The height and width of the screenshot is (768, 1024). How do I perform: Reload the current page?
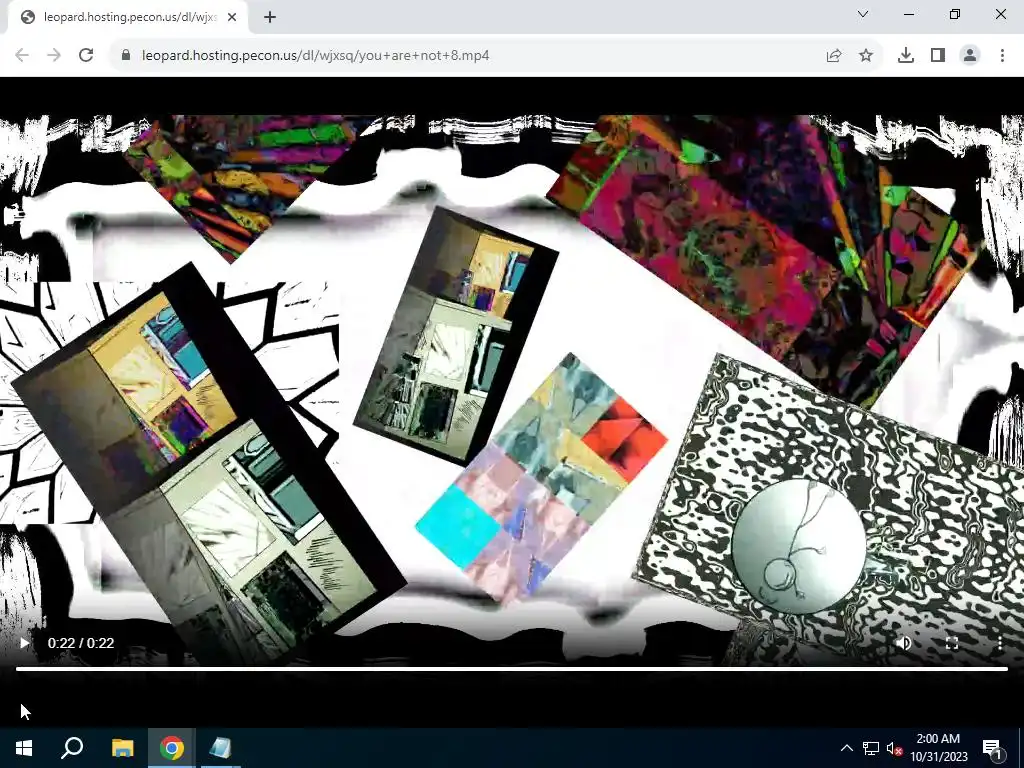(86, 56)
